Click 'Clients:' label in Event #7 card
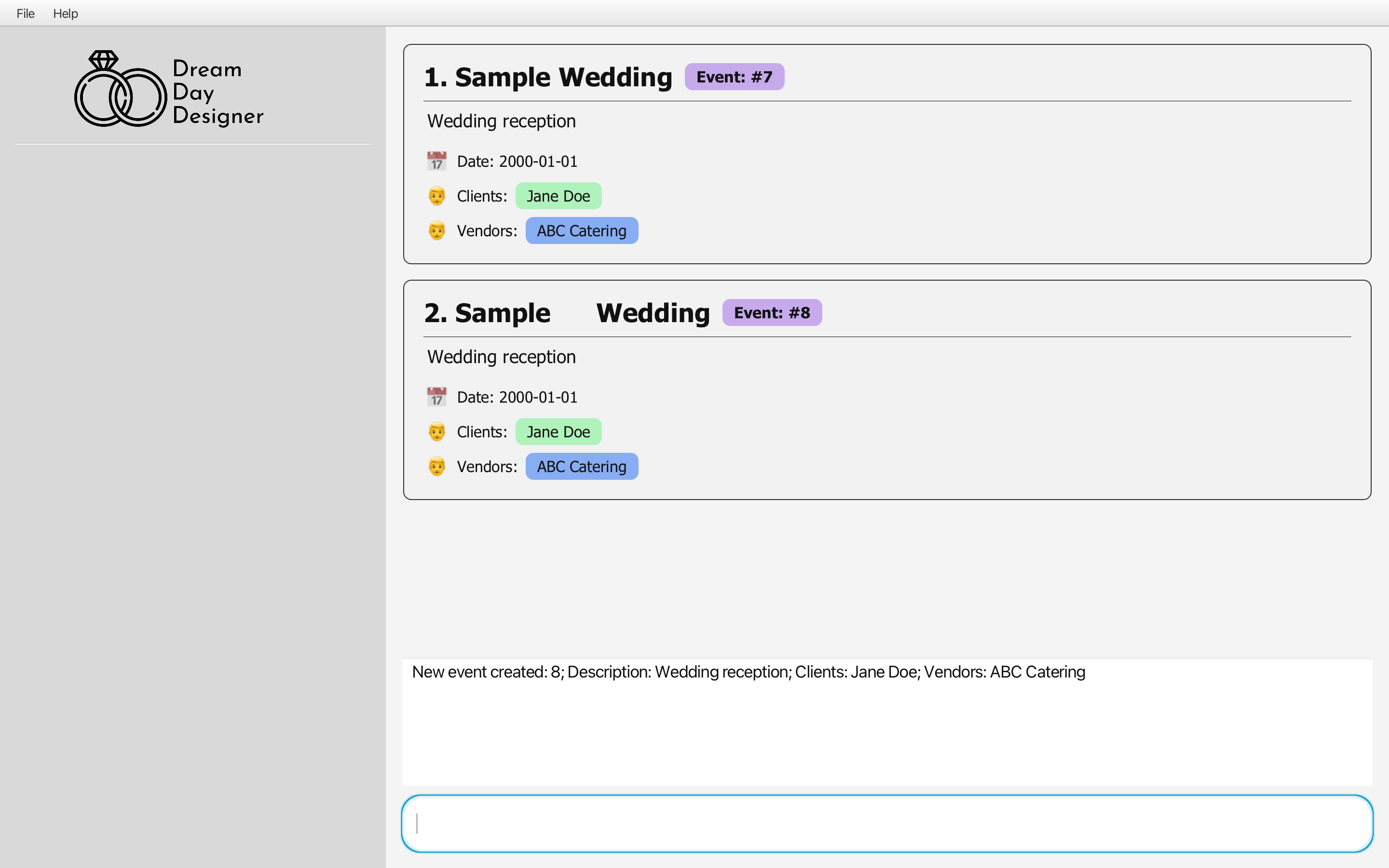 tap(482, 196)
